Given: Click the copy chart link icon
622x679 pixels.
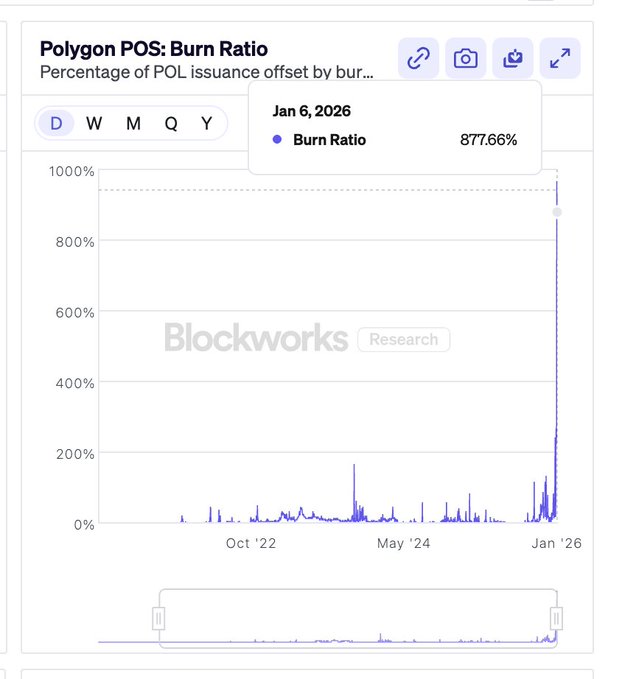Looking at the screenshot, I should click(x=418, y=59).
